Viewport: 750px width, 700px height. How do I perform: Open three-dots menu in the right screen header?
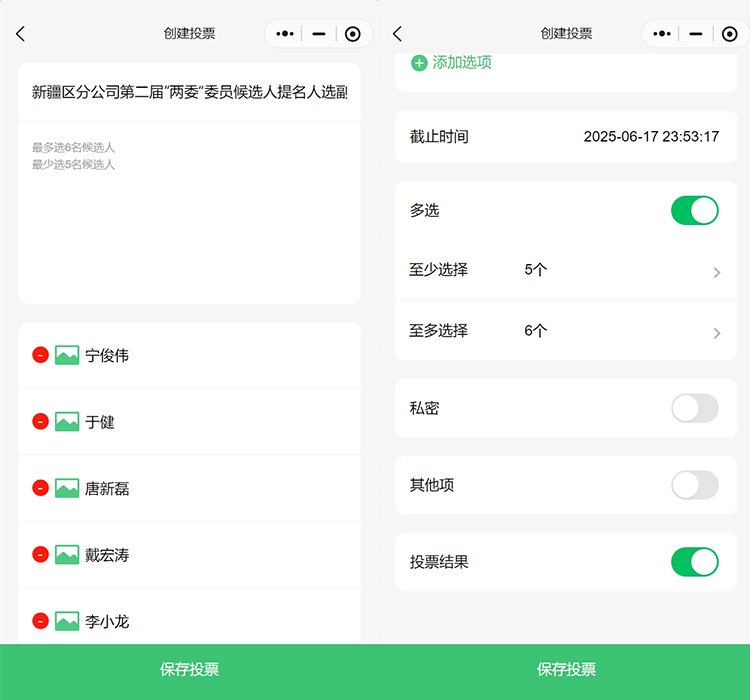661,34
